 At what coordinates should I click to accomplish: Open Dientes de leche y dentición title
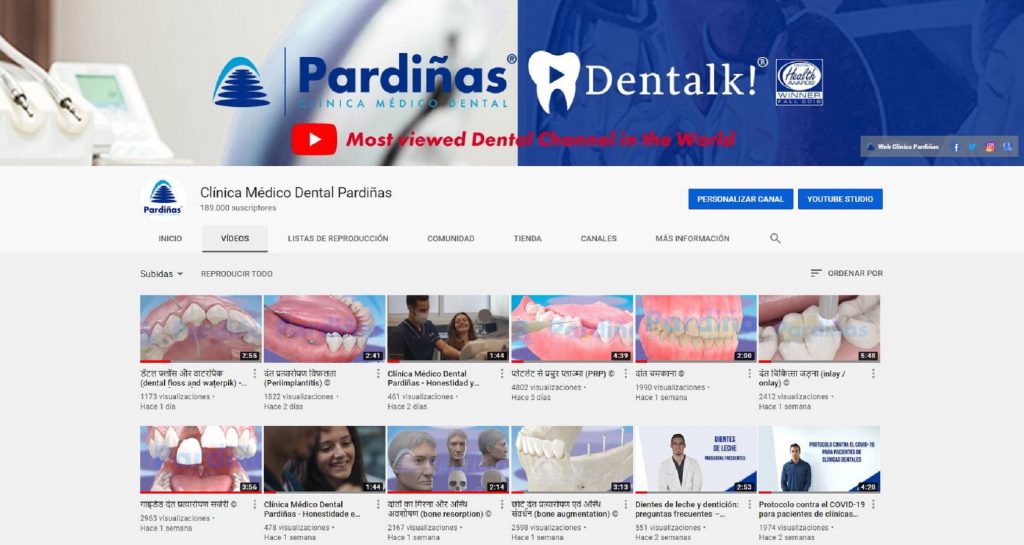pyautogui.click(x=687, y=509)
